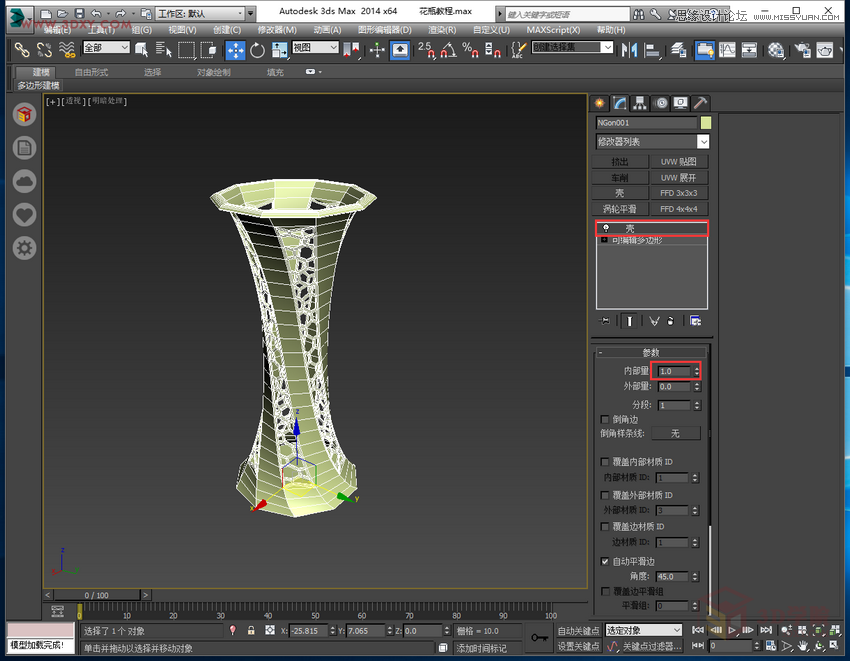Open the Create command panel tab

click(x=600, y=103)
